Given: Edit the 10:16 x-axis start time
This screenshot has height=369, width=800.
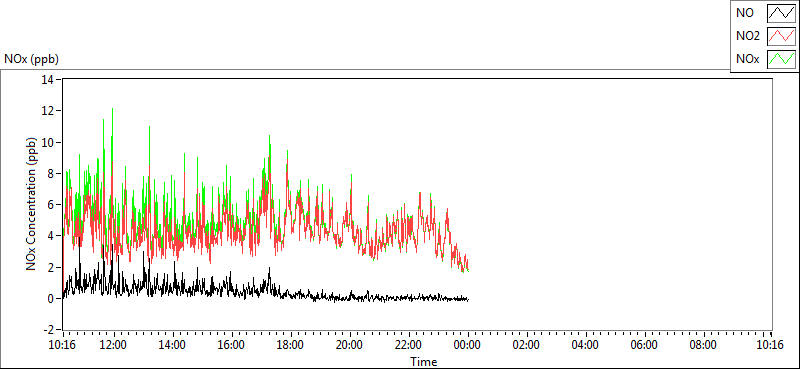Looking at the screenshot, I should click(62, 345).
